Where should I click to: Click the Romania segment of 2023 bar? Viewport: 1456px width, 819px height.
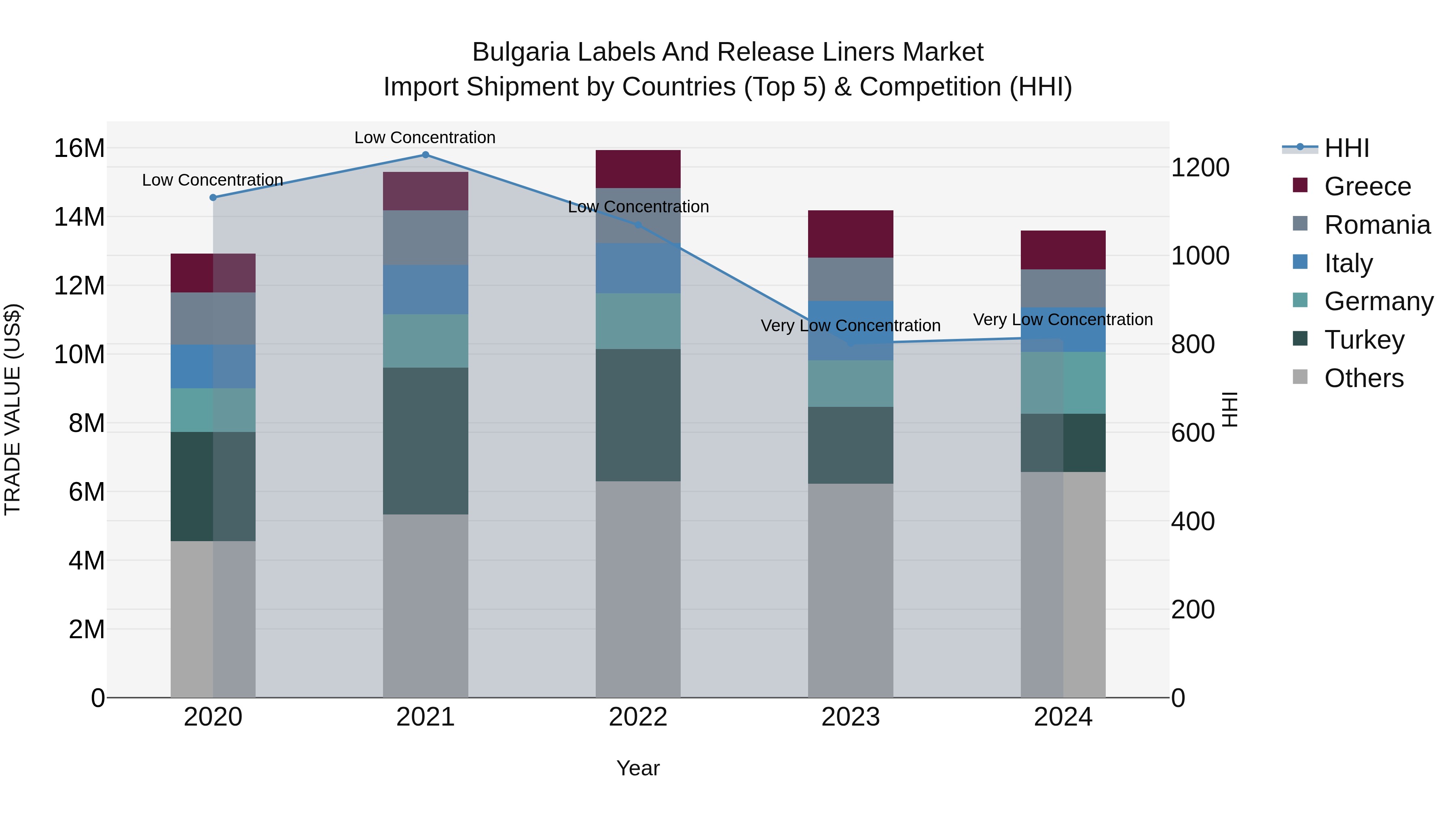point(851,279)
